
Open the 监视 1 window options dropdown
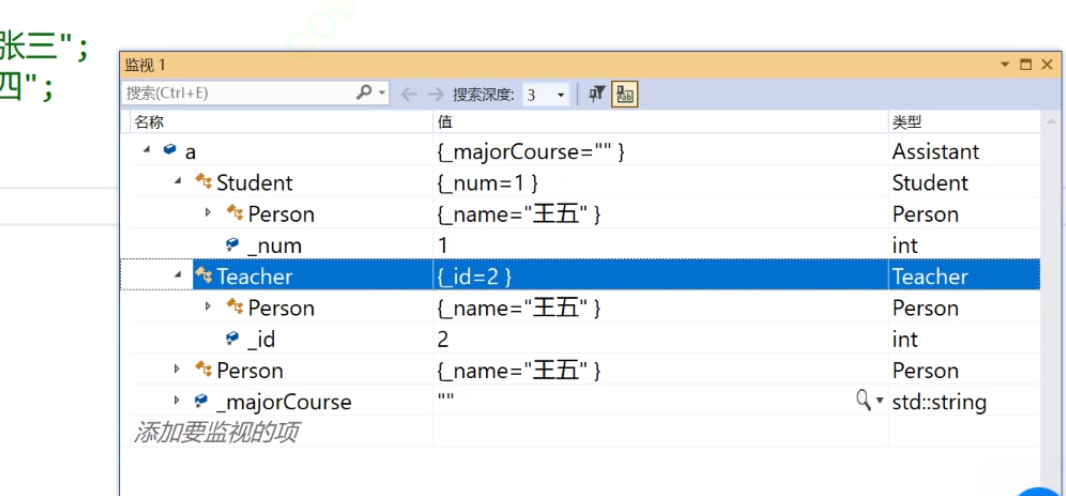(x=1005, y=65)
